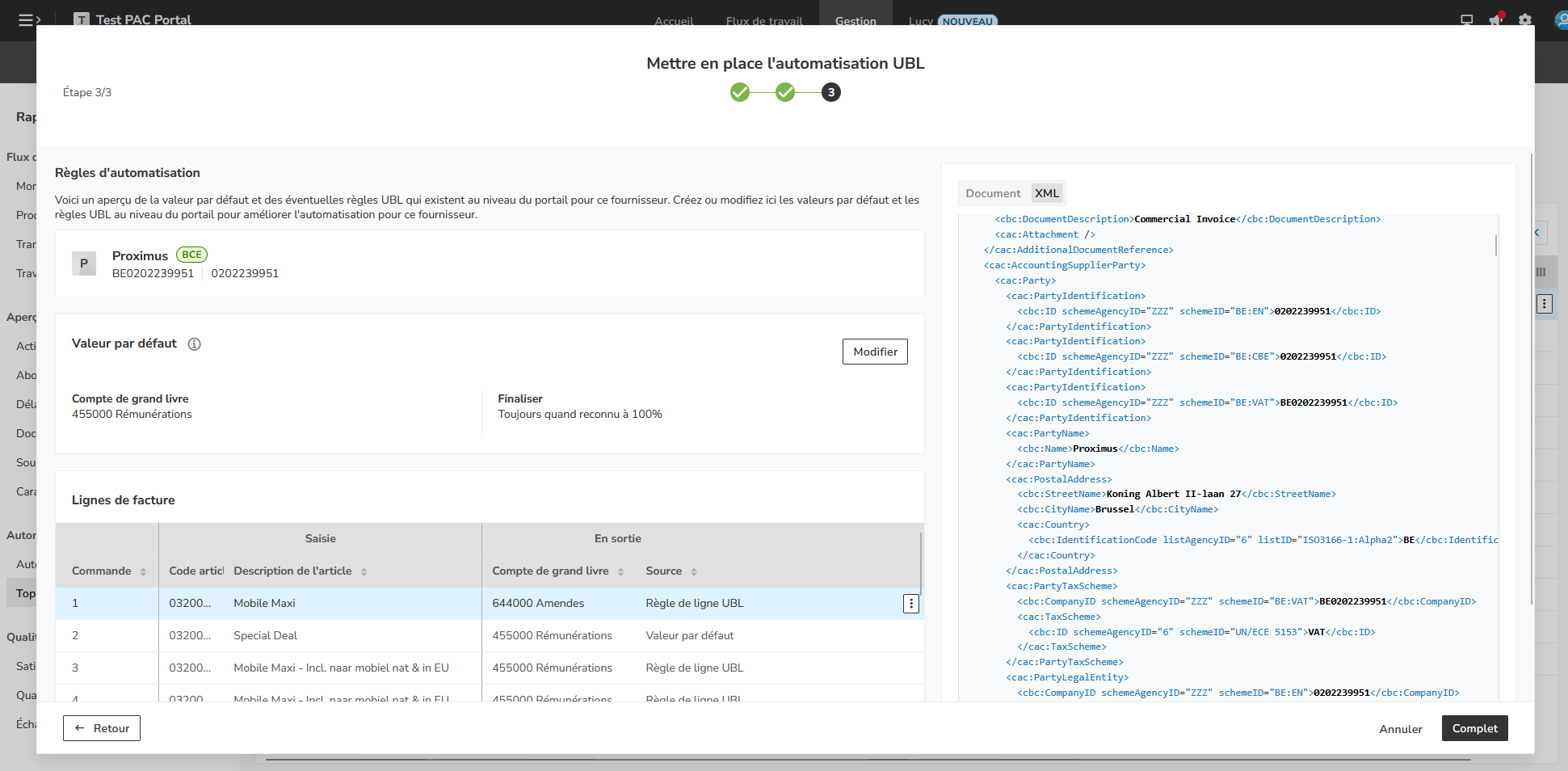This screenshot has width=1568, height=771.
Task: Show info about Valeur par défaut
Action: 194,344
